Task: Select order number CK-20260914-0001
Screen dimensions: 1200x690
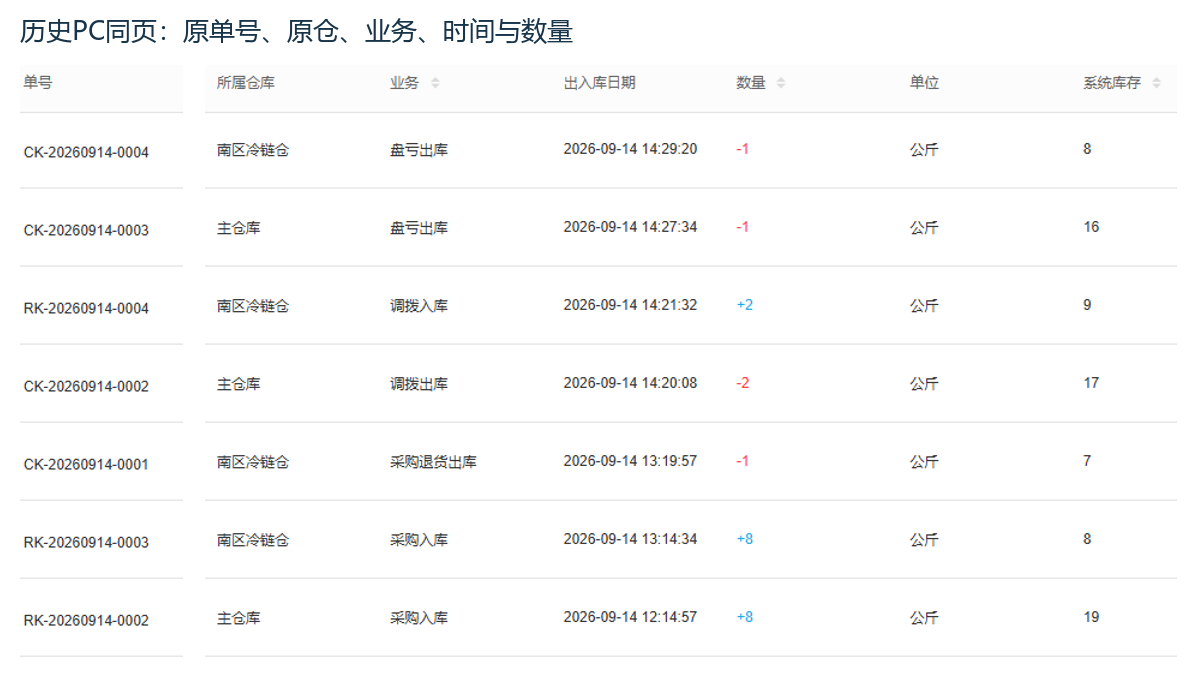Action: click(x=86, y=464)
